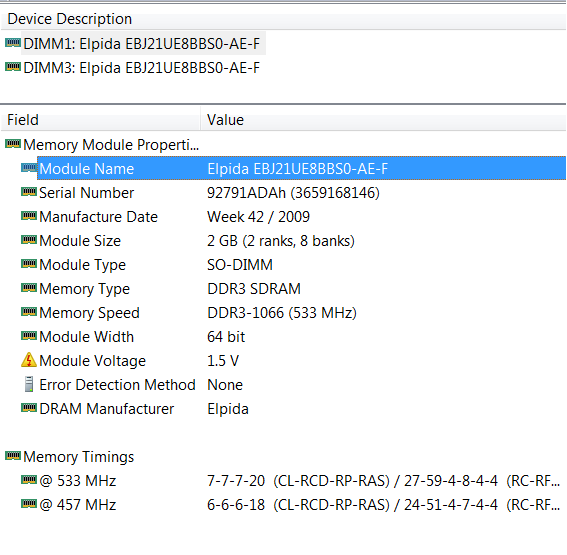
Task: Click the DDR3-1066 (533 MHz) value
Action: (x=282, y=313)
